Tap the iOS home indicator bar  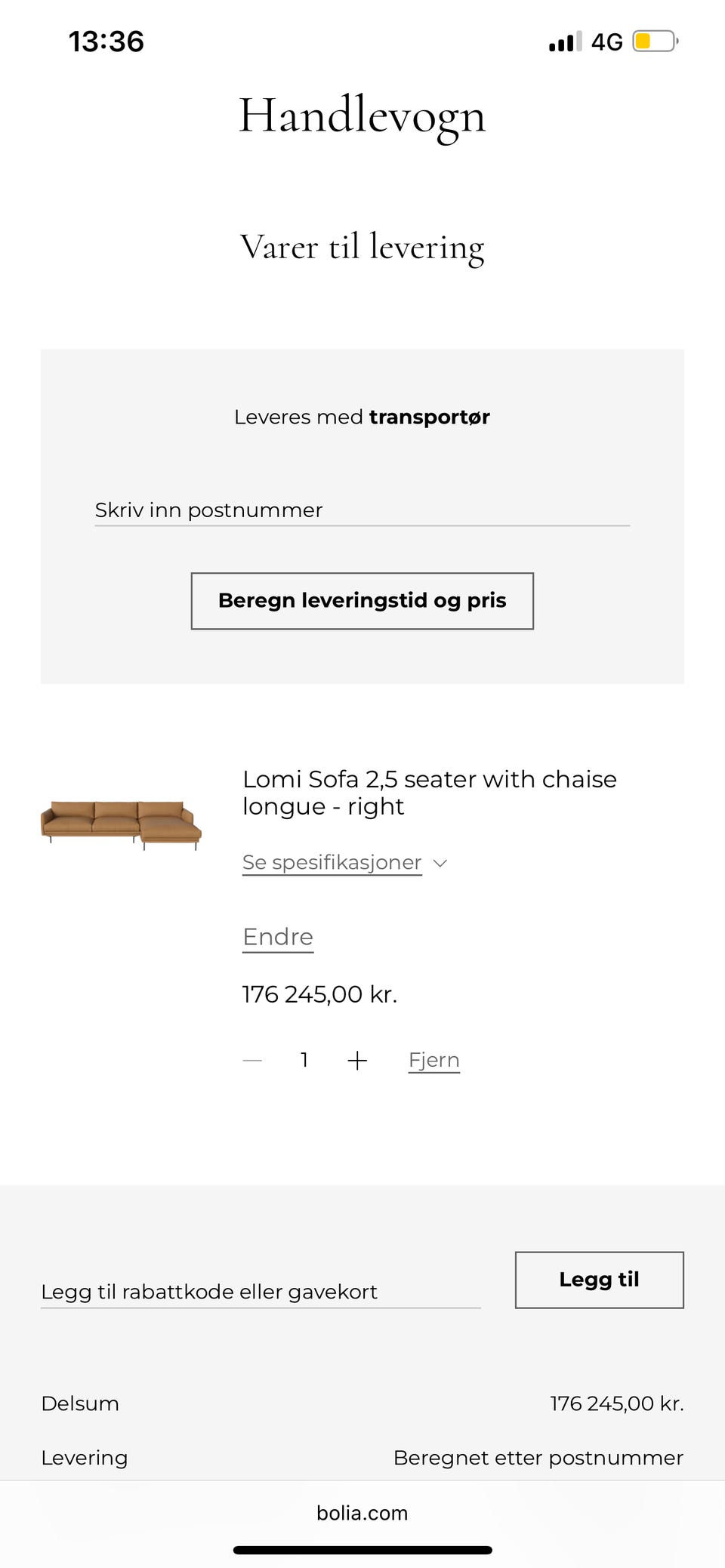click(362, 1550)
